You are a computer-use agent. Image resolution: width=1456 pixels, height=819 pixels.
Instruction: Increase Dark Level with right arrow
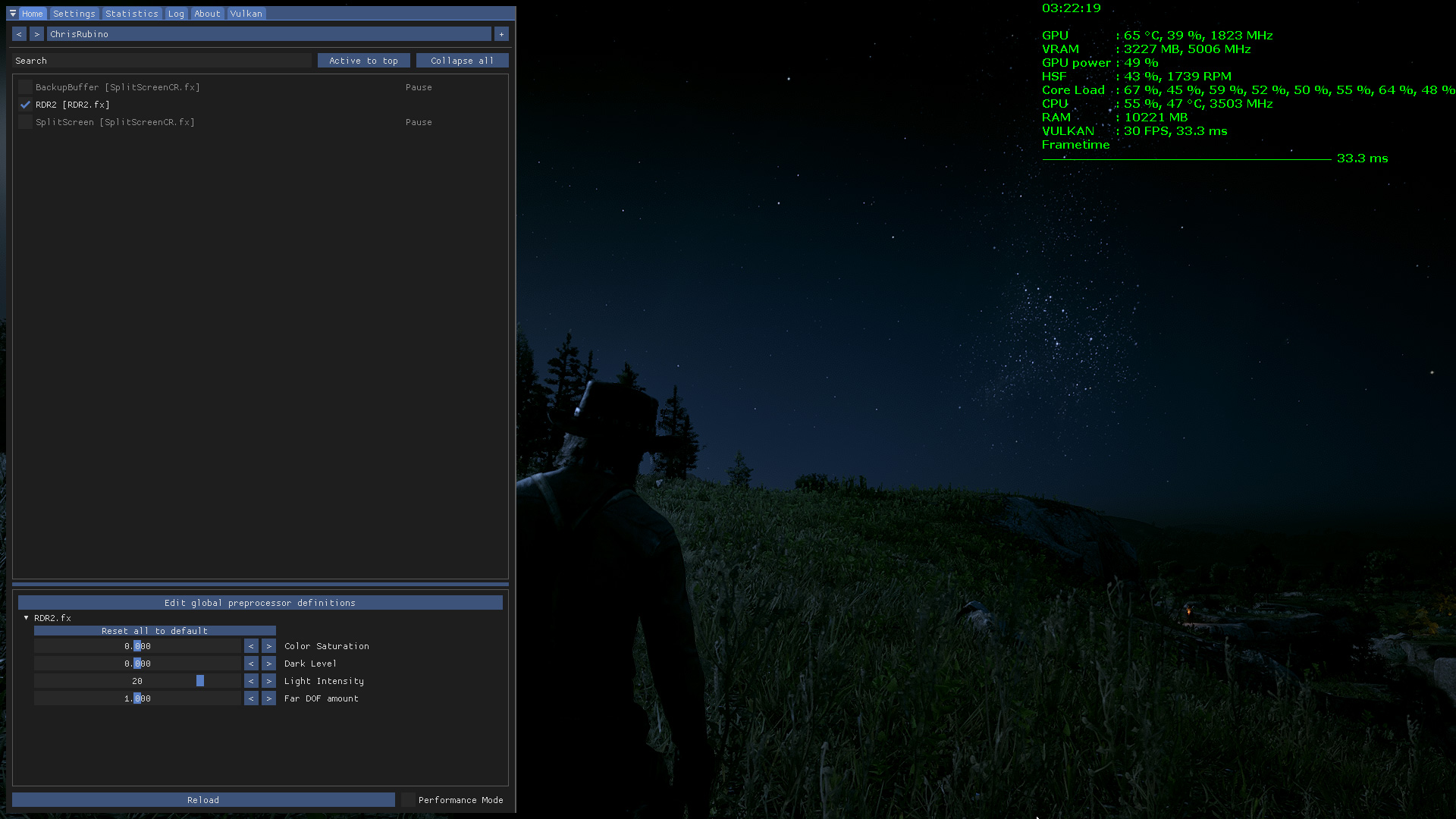point(268,664)
